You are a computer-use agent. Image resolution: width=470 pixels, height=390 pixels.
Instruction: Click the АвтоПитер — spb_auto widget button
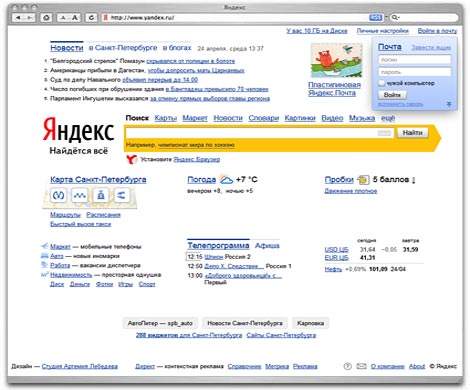click(160, 323)
